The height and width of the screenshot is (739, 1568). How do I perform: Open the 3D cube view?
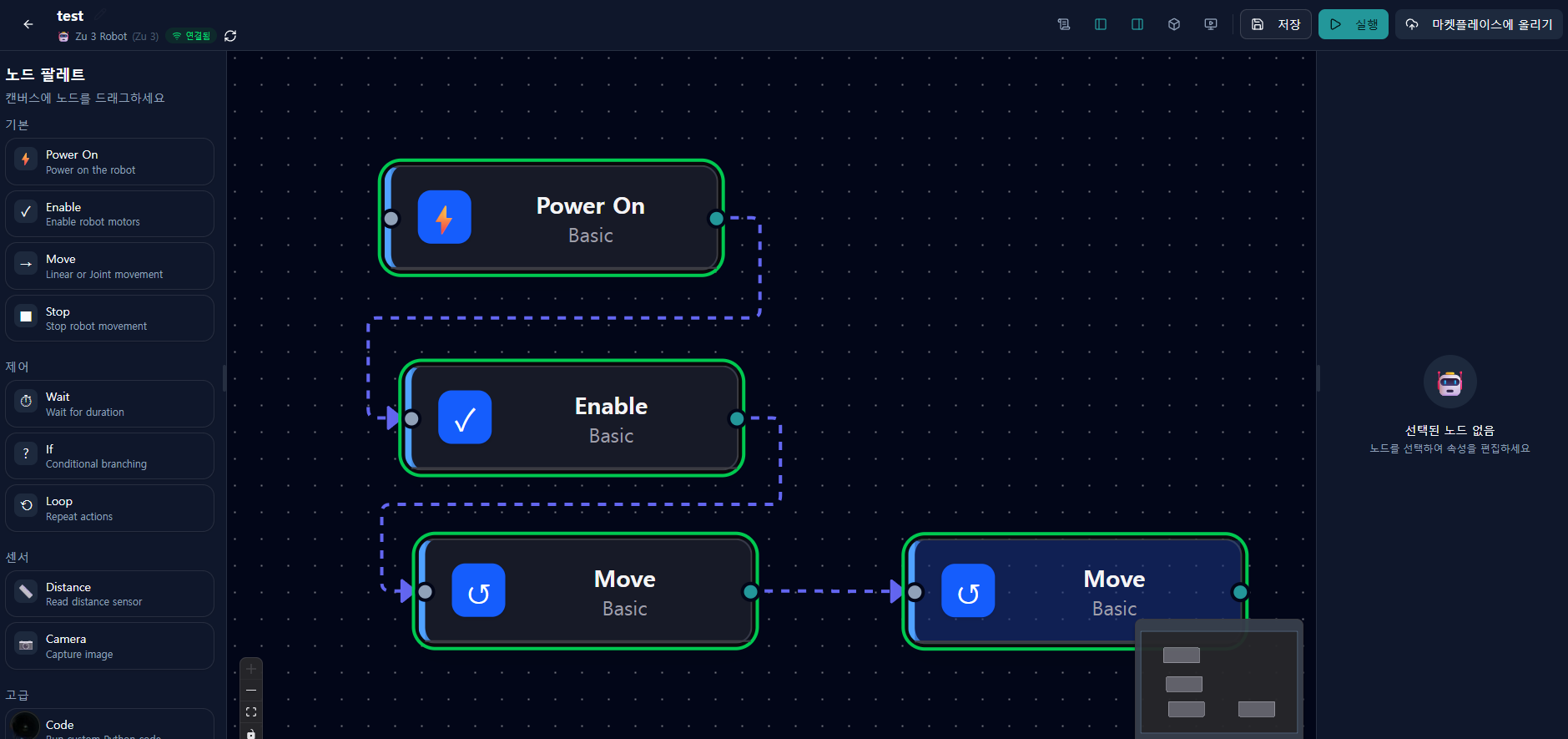point(1174,24)
